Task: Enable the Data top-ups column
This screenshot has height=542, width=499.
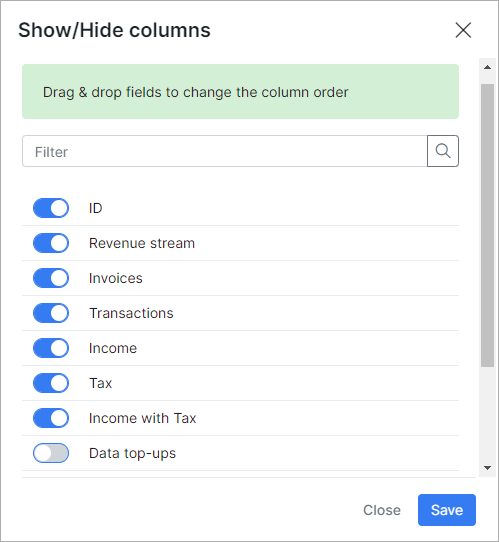Action: [51, 453]
